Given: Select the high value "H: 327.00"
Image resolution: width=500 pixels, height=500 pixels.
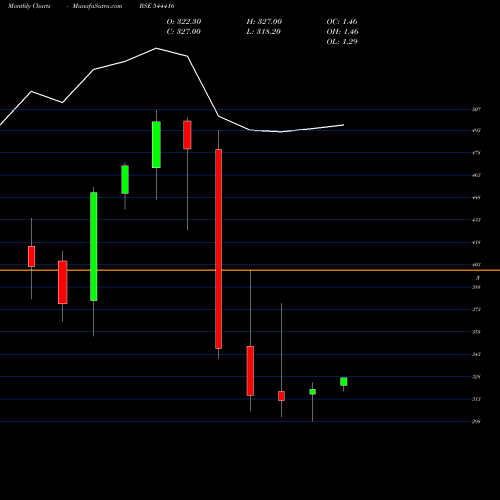Looking at the screenshot, I should [x=264, y=22].
